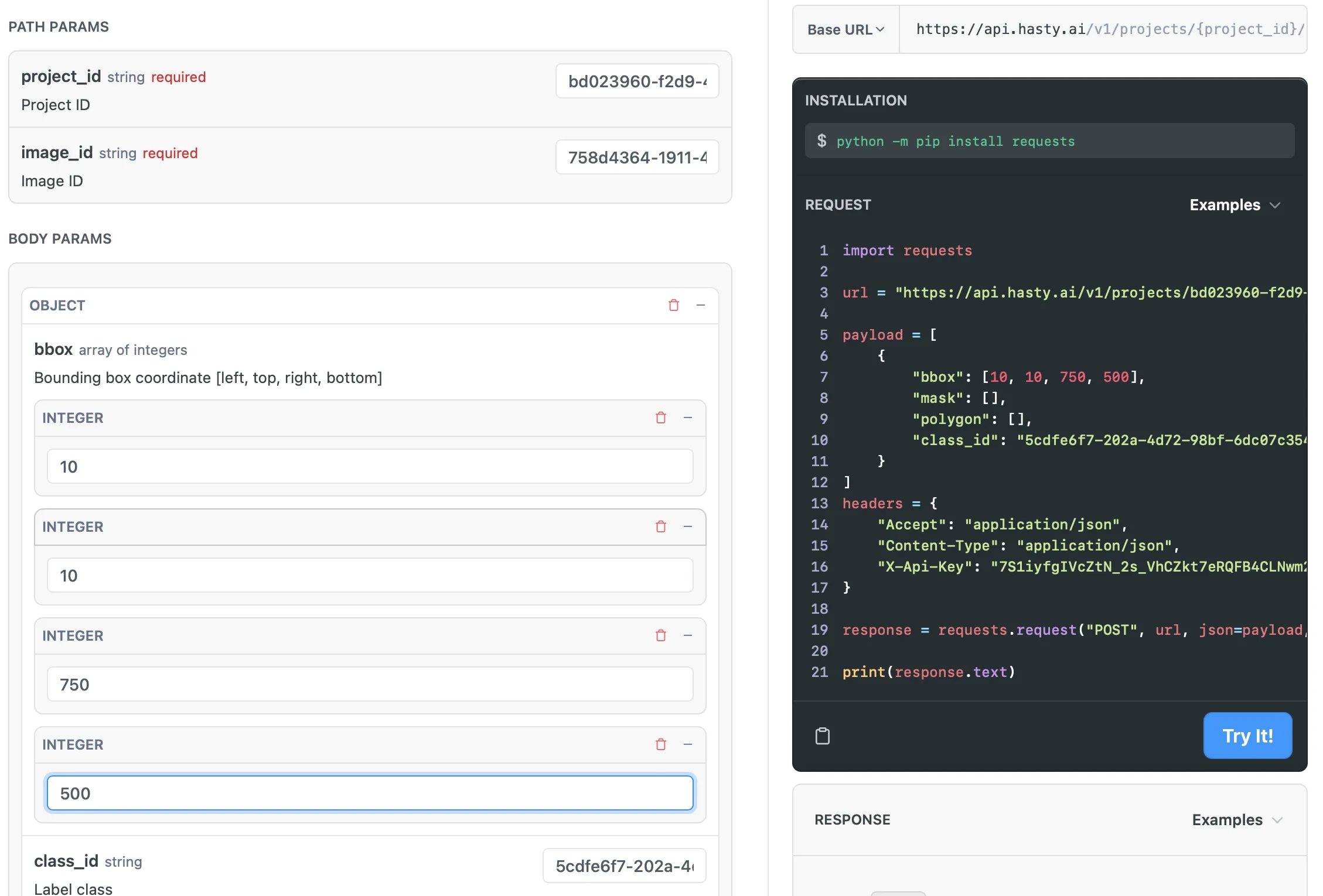Screen dimensions: 1323x896
Task: Collapse the second INTEGER block
Action: tap(688, 526)
